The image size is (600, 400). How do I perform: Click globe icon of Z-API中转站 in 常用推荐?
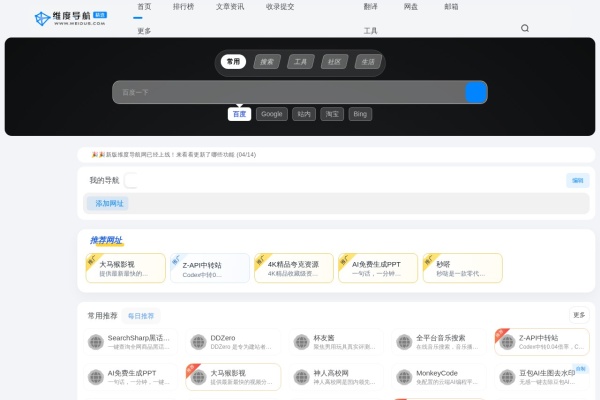point(507,342)
